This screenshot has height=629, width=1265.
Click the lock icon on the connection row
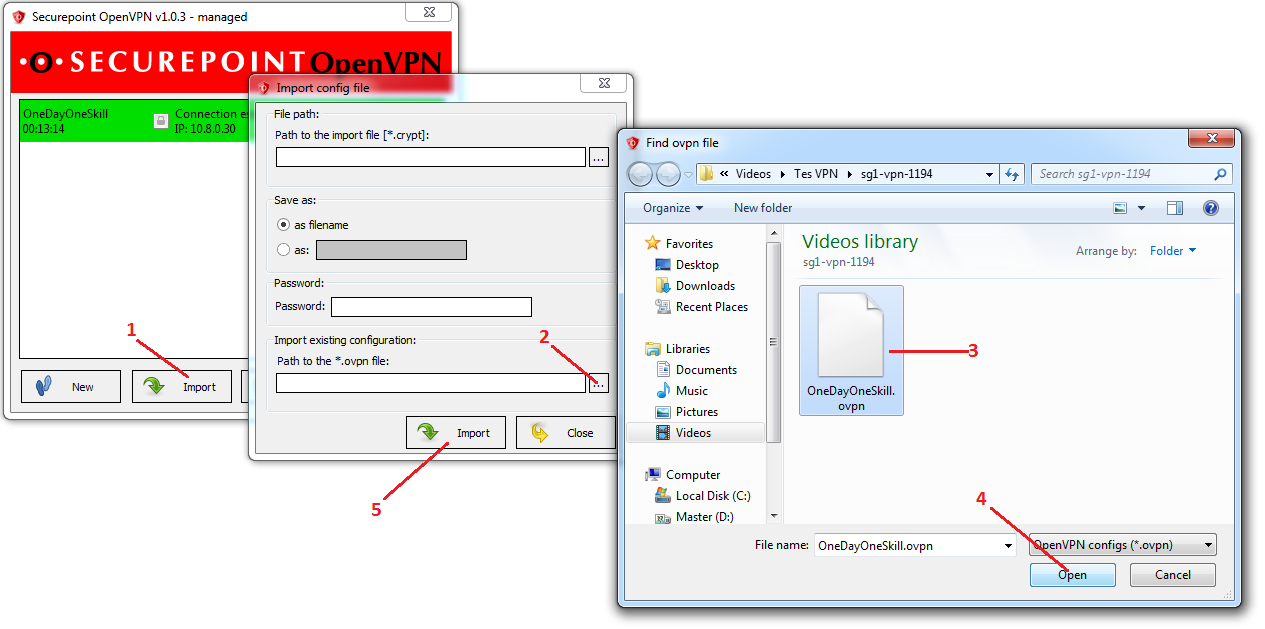coord(160,121)
